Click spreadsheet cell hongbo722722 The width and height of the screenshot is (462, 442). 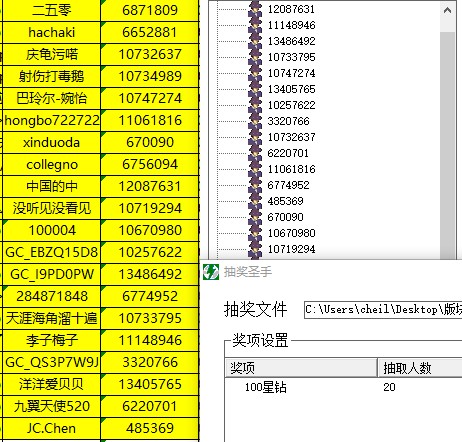pos(51,120)
